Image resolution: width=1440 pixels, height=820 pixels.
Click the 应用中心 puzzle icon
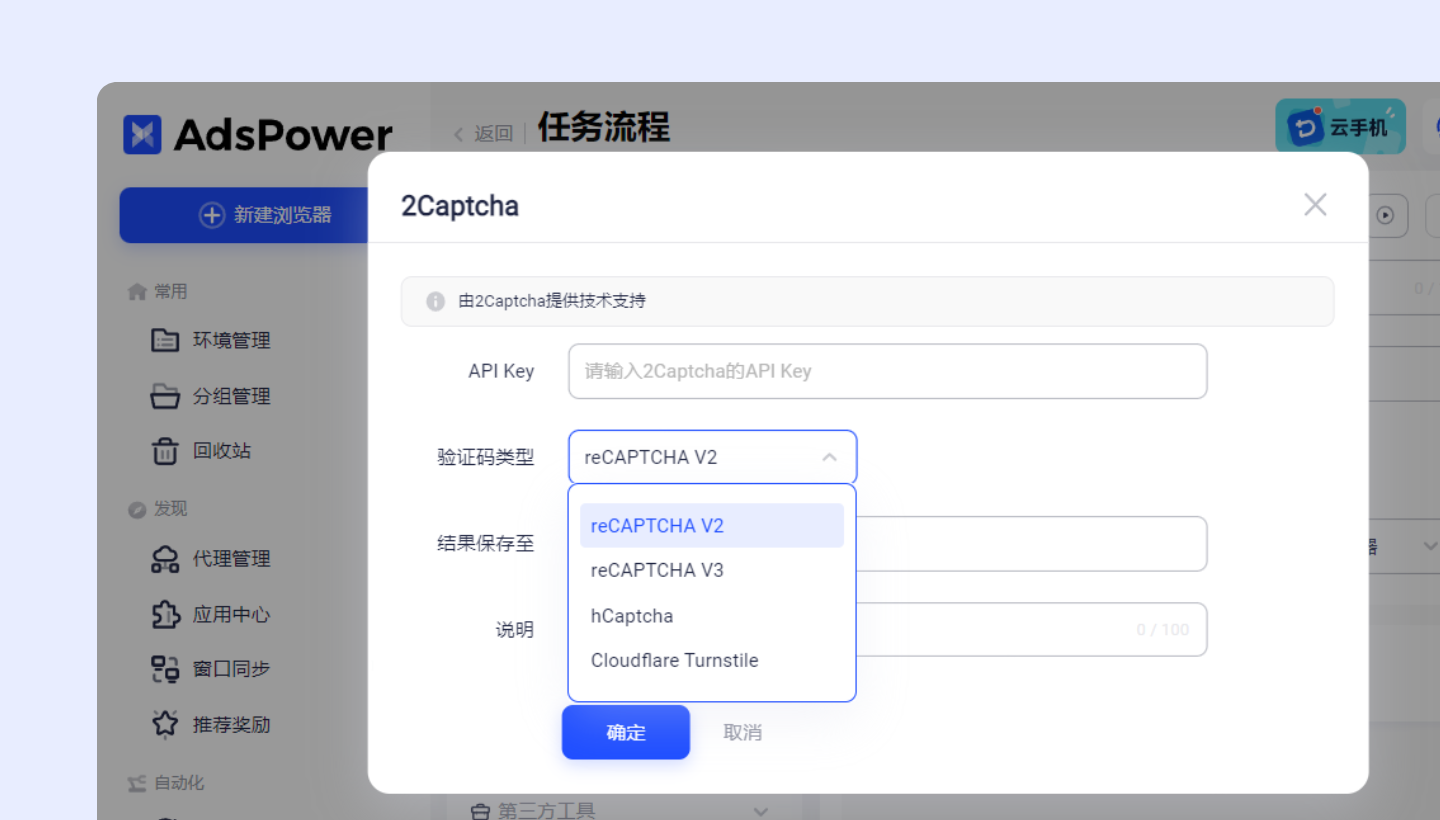(x=165, y=614)
